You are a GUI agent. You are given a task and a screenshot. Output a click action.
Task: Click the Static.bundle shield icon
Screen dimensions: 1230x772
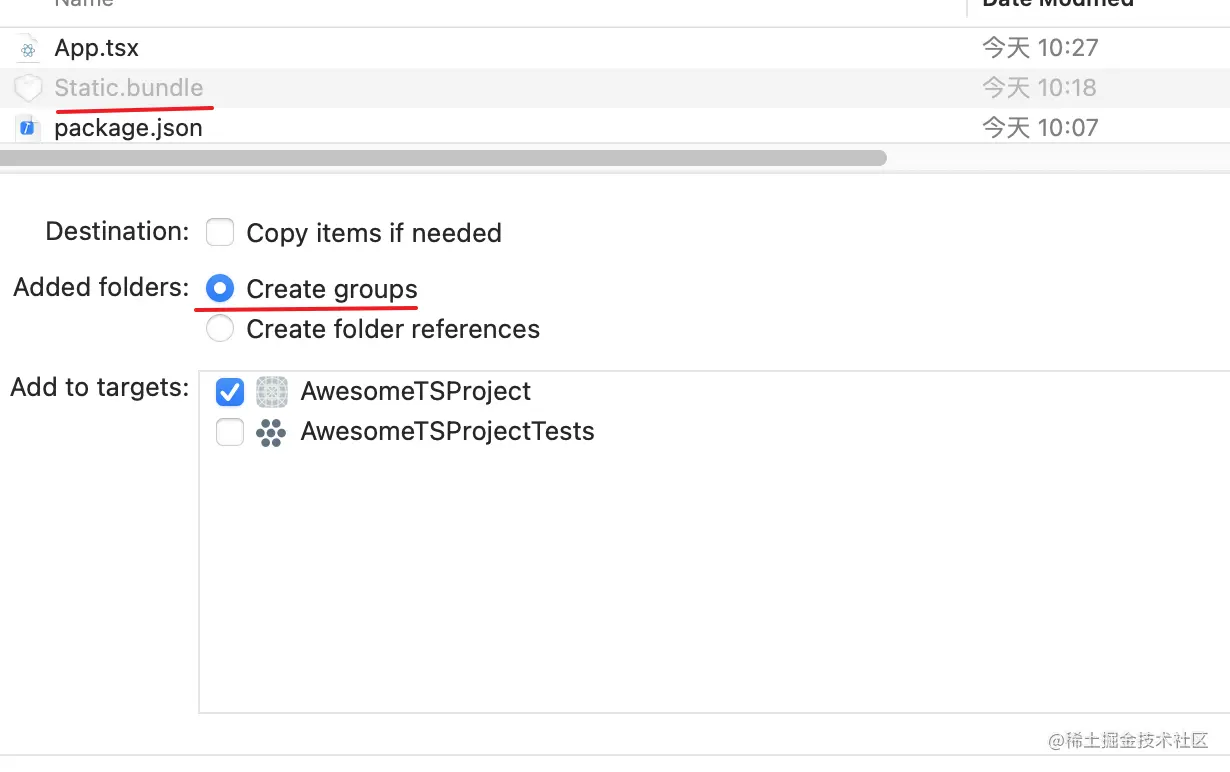click(28, 88)
